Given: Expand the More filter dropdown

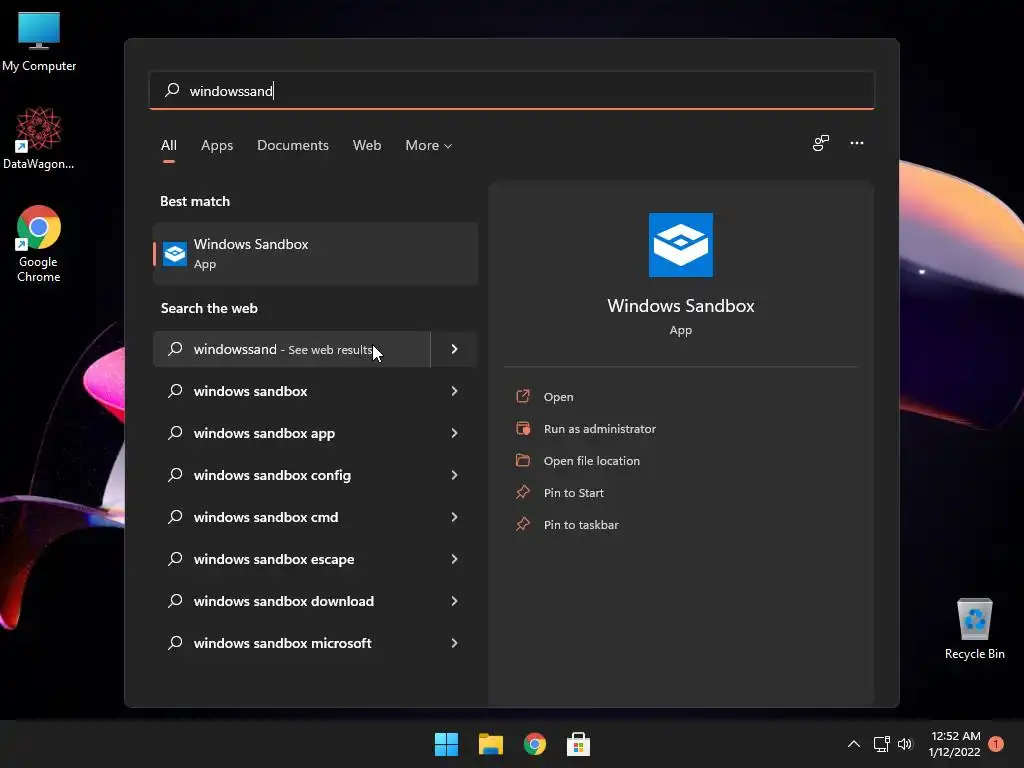Looking at the screenshot, I should pos(428,145).
